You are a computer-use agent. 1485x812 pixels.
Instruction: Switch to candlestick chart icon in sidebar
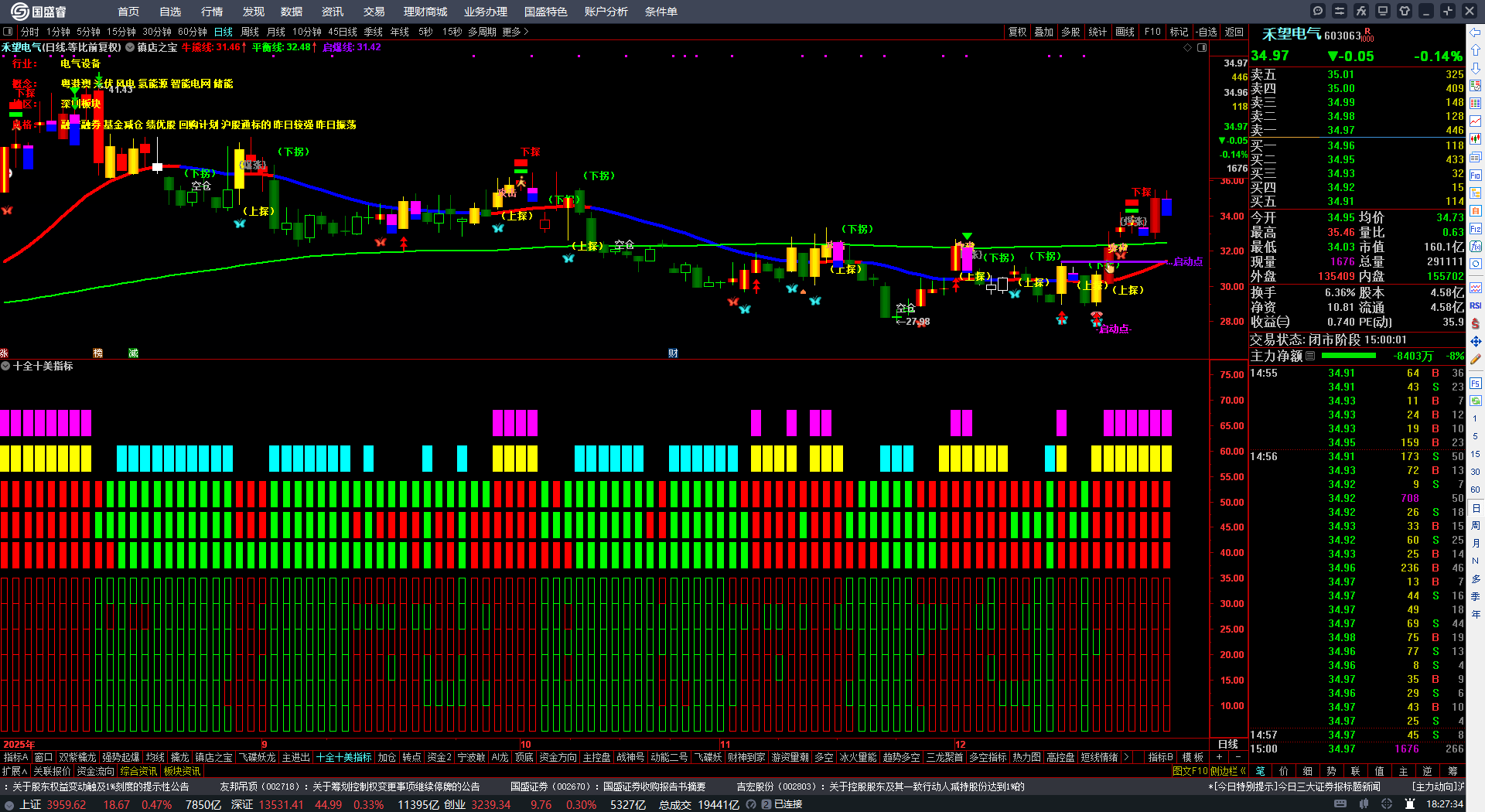(x=1476, y=139)
